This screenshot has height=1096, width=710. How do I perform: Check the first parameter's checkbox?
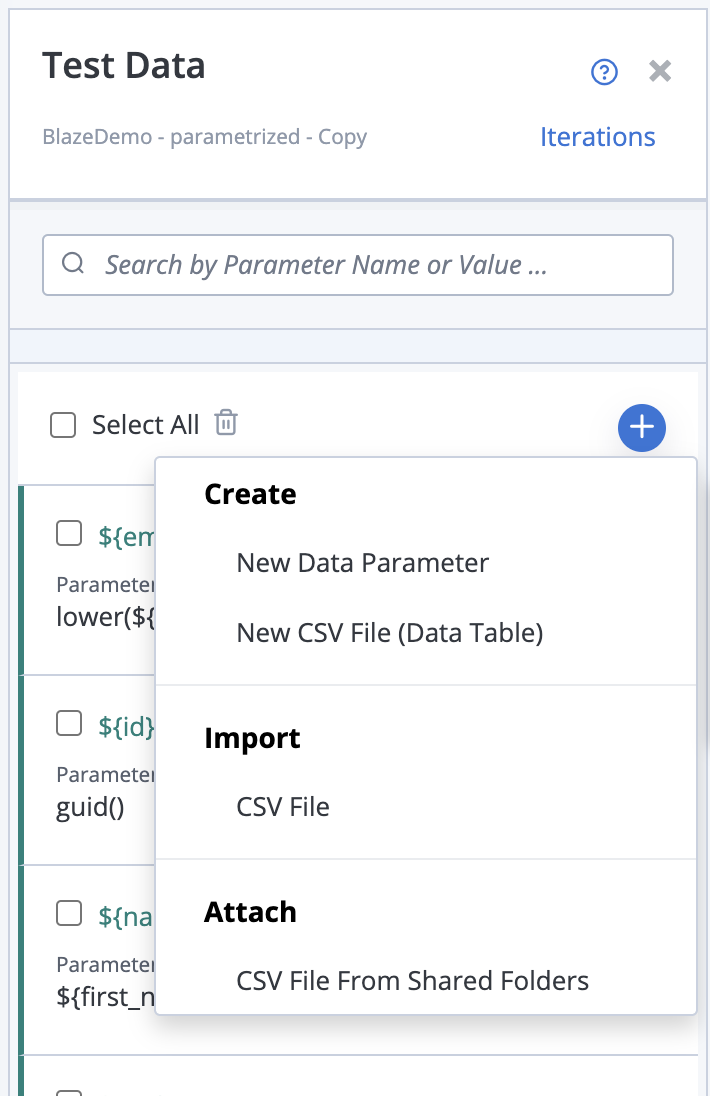pyautogui.click(x=69, y=534)
